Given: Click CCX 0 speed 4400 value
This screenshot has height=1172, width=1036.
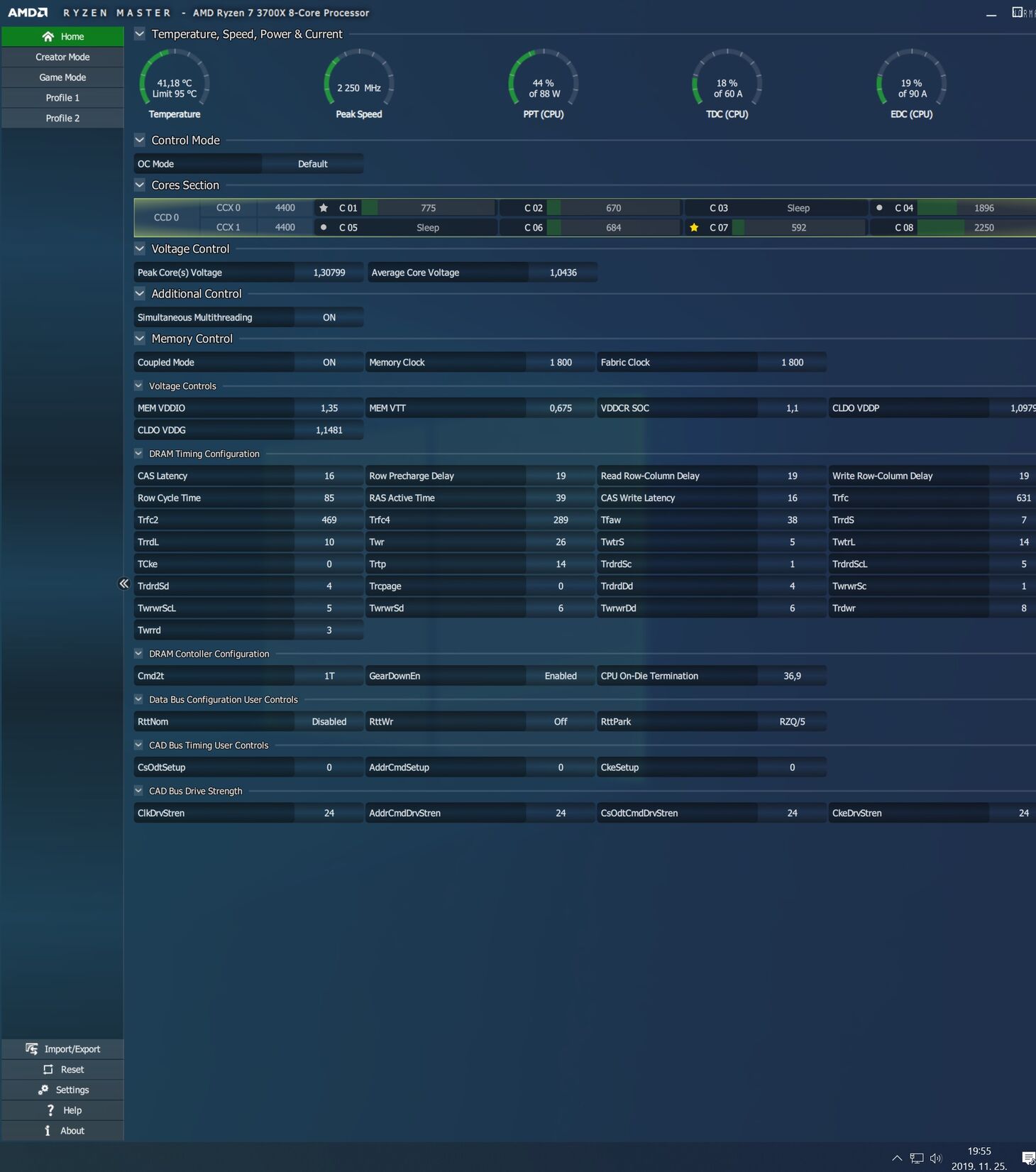Looking at the screenshot, I should coord(285,208).
